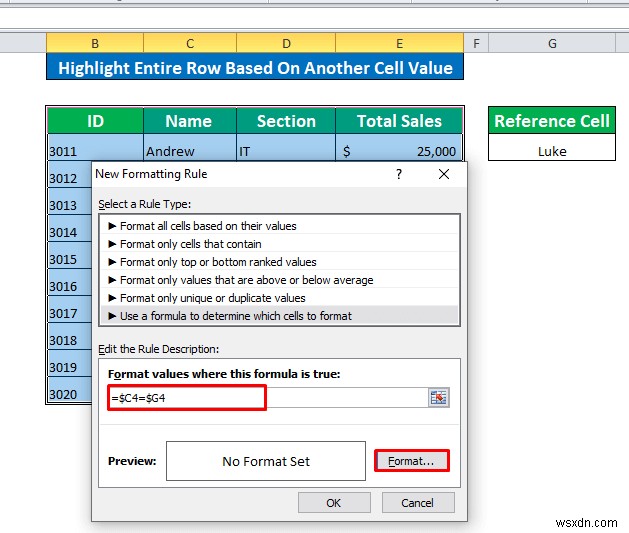Click the Total Sales header cell
This screenshot has height=533, width=629.
(x=399, y=121)
